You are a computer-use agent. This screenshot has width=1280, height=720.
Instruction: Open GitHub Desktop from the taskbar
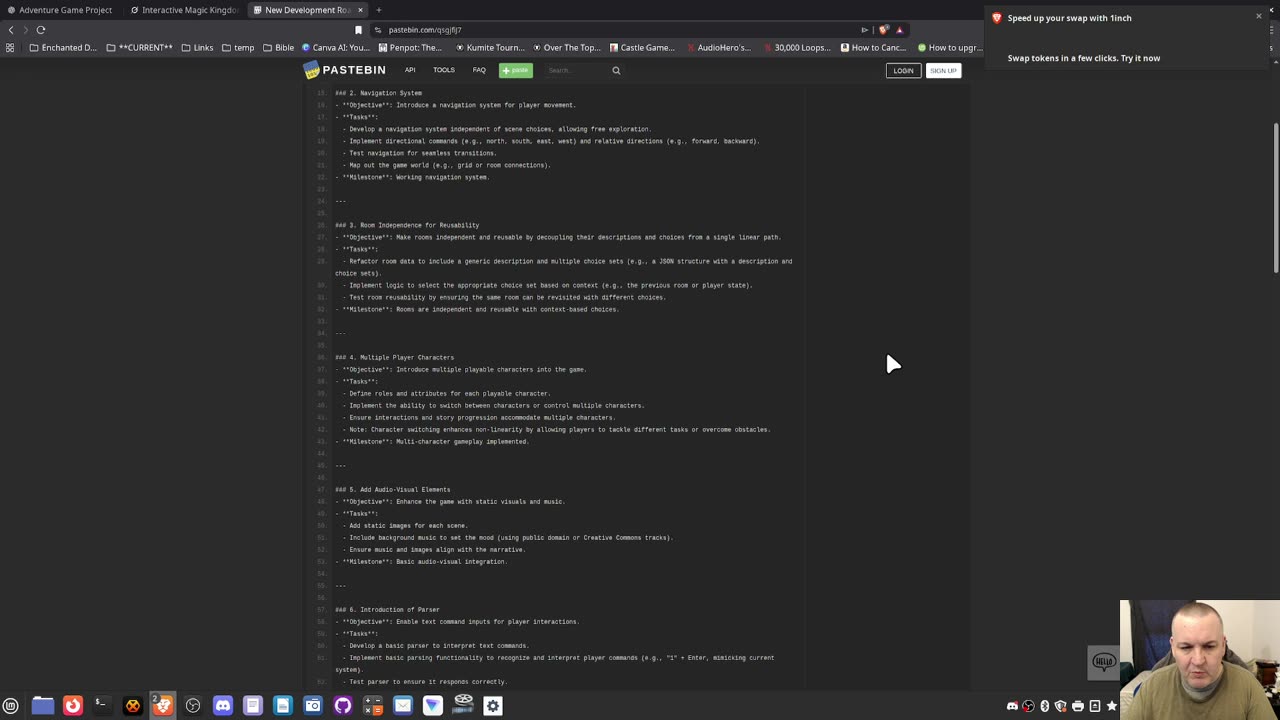tap(343, 706)
